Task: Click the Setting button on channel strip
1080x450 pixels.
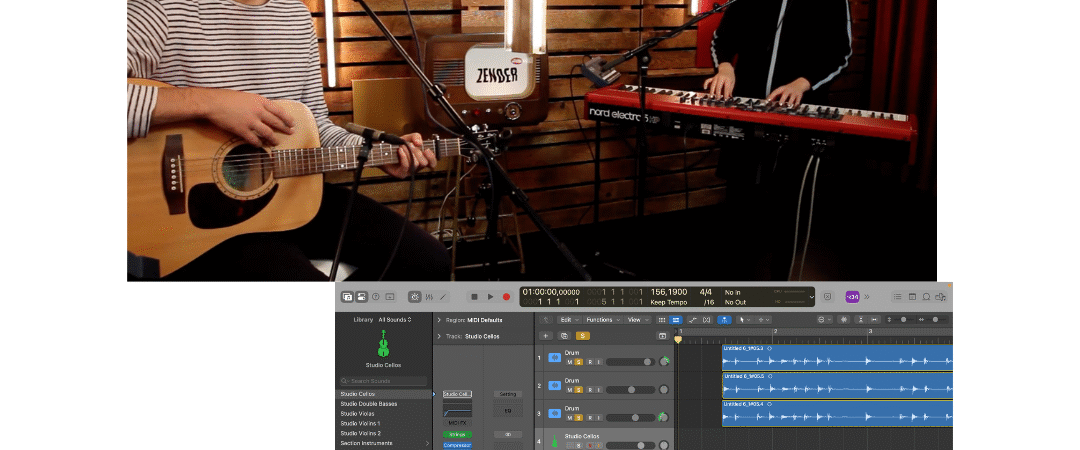Action: [508, 394]
